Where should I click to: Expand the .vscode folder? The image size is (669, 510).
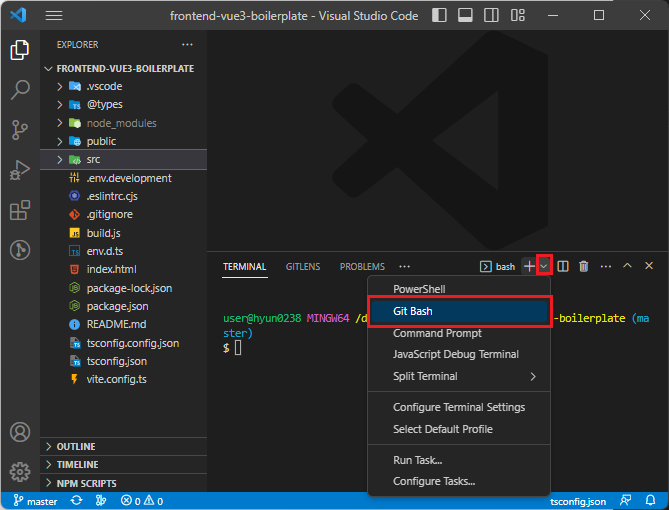(124, 86)
